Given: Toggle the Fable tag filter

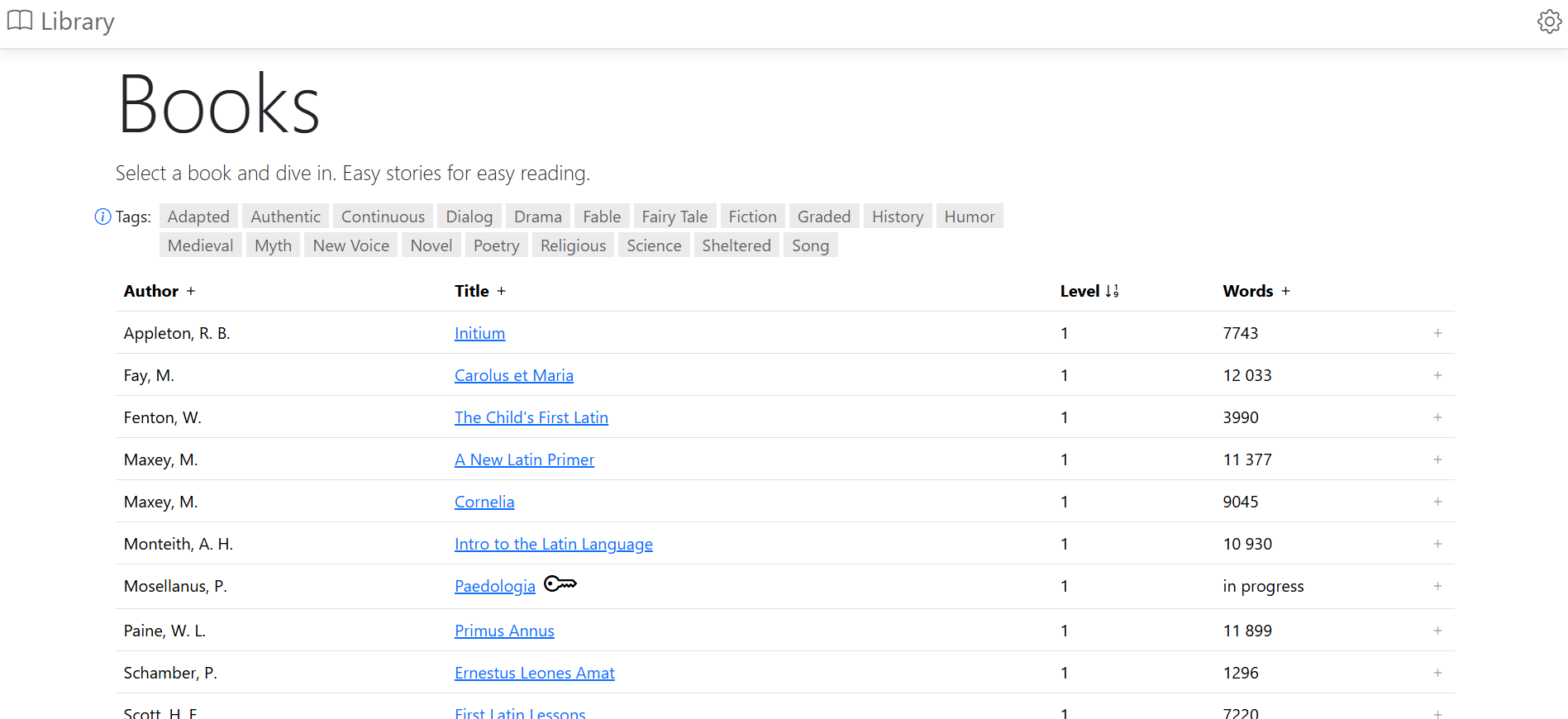Looking at the screenshot, I should pyautogui.click(x=602, y=217).
